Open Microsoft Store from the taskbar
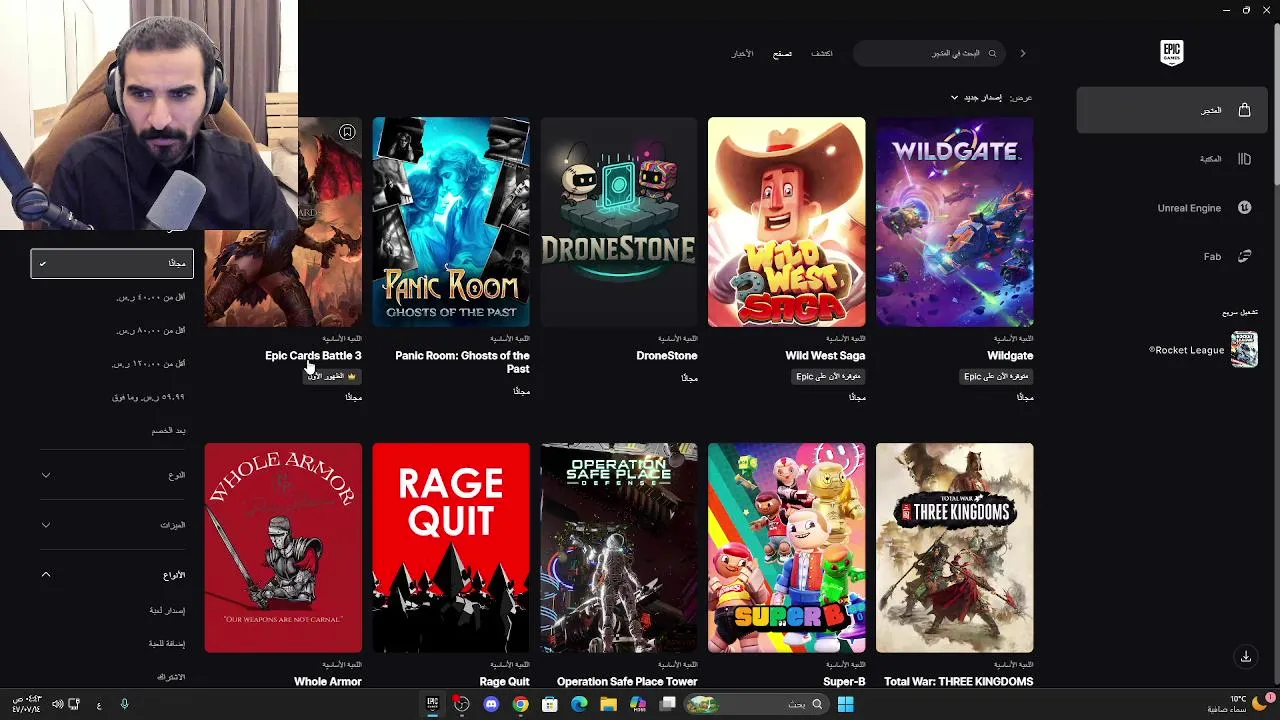Image resolution: width=1280 pixels, height=720 pixels. (549, 704)
